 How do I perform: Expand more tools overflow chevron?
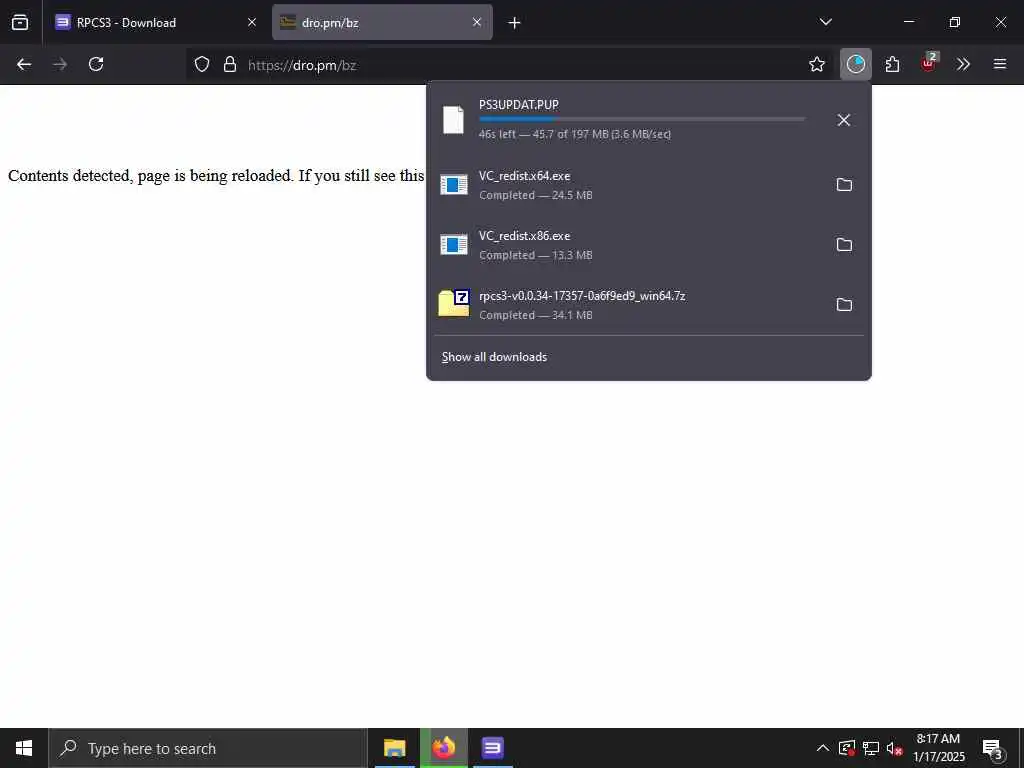coord(963,64)
